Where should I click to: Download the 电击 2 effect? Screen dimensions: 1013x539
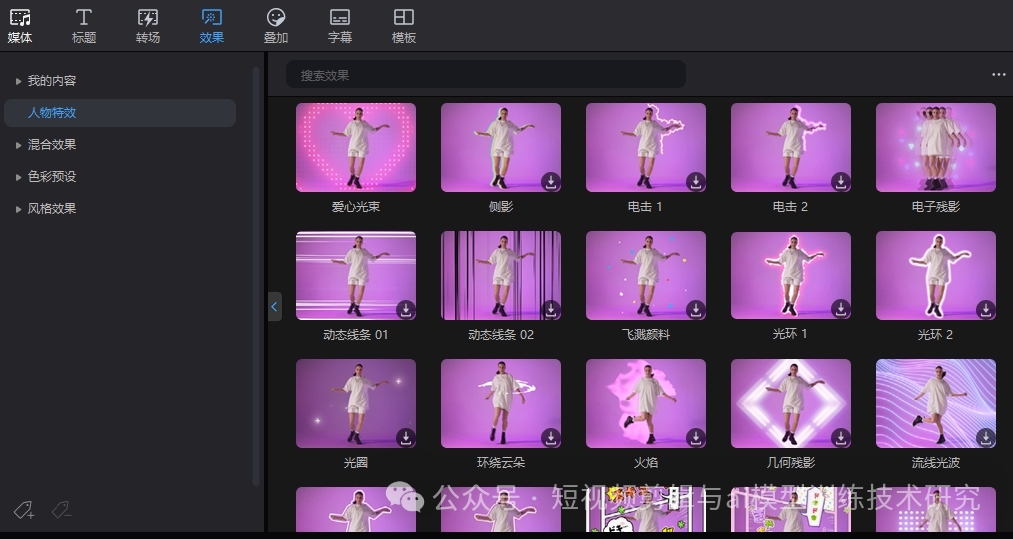point(841,182)
